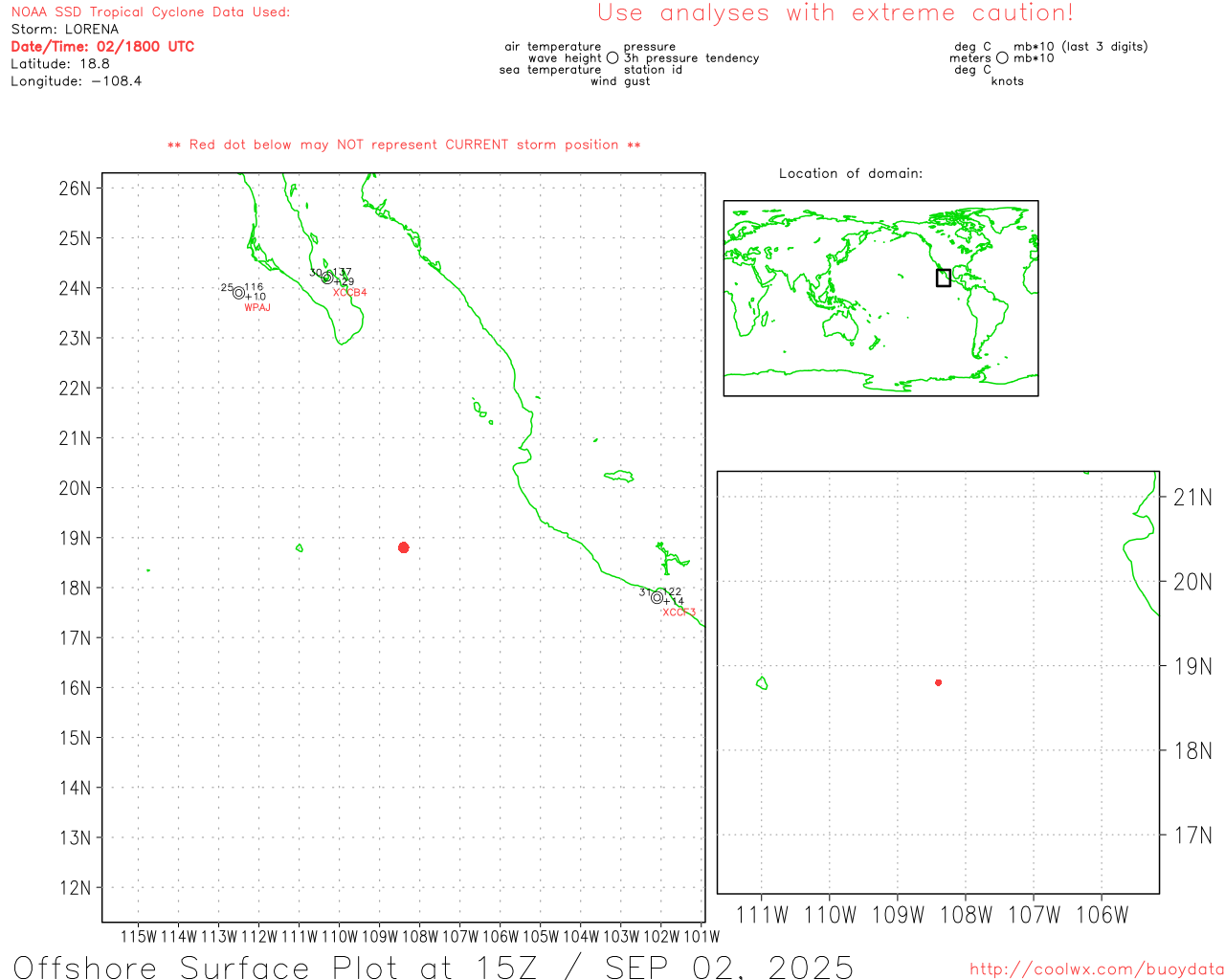Viewport: 1225px width, 980px height.
Task: Click the 'Date/Time: 02/1800 UTC' text
Action: (102, 46)
